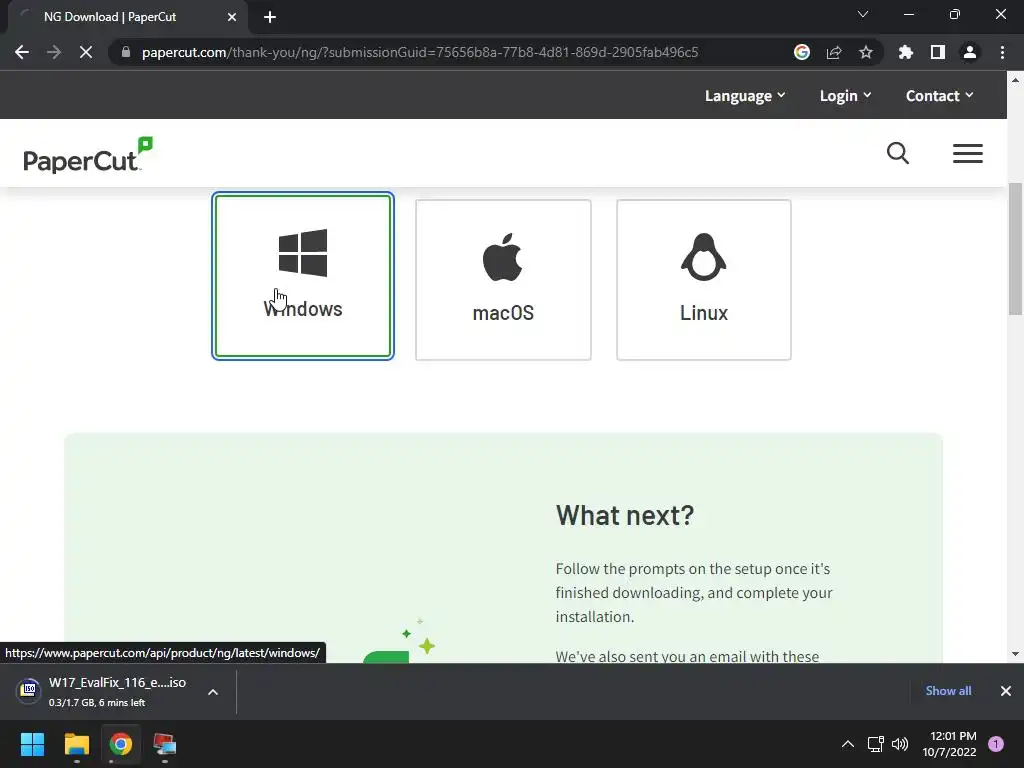
Task: Click the address bar URL
Action: (419, 52)
